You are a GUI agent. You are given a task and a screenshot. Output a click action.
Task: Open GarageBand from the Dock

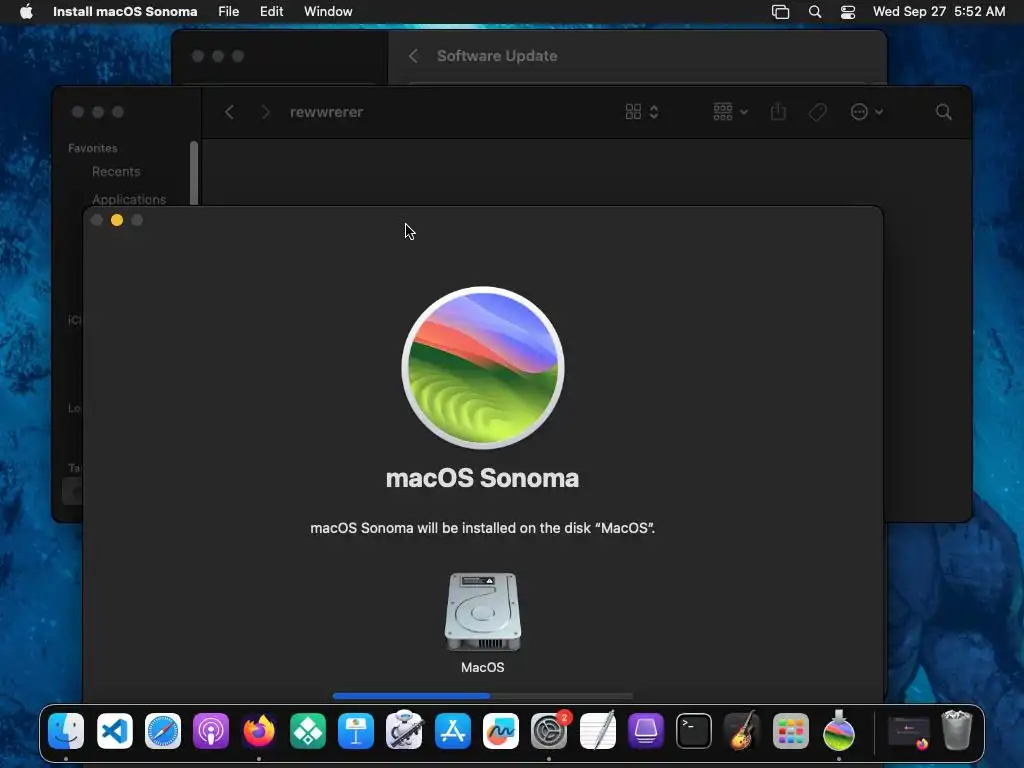click(x=742, y=730)
